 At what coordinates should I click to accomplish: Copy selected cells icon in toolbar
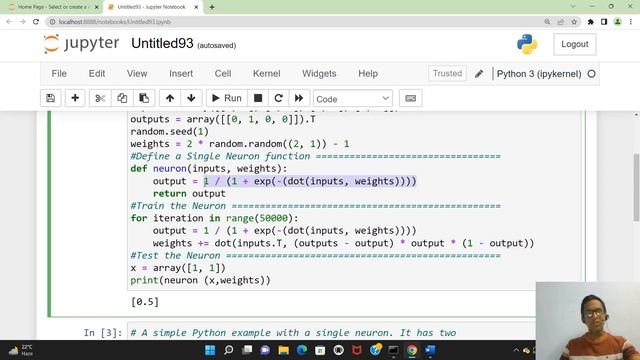coord(122,98)
